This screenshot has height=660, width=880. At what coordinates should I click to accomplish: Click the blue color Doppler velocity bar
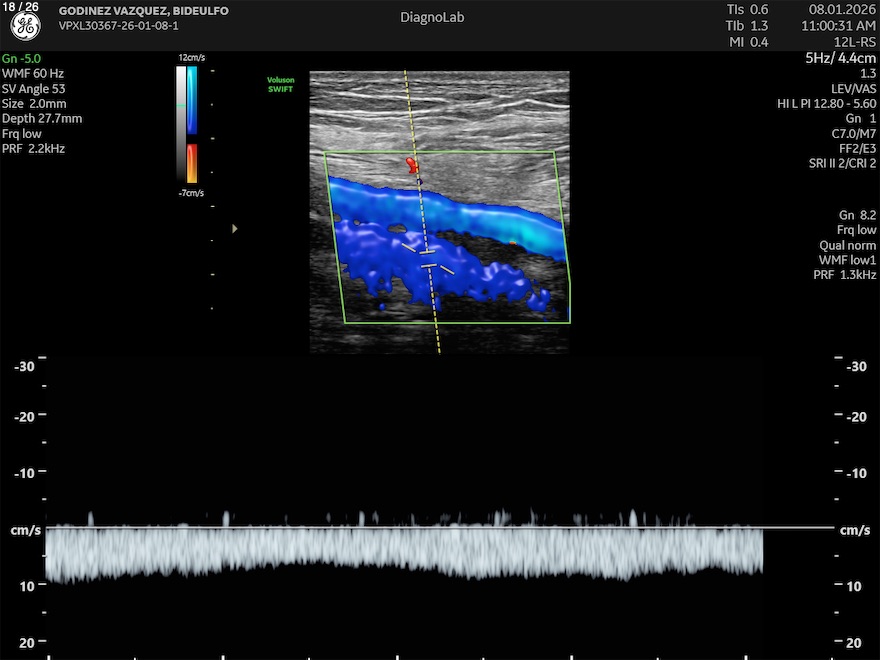tap(192, 100)
